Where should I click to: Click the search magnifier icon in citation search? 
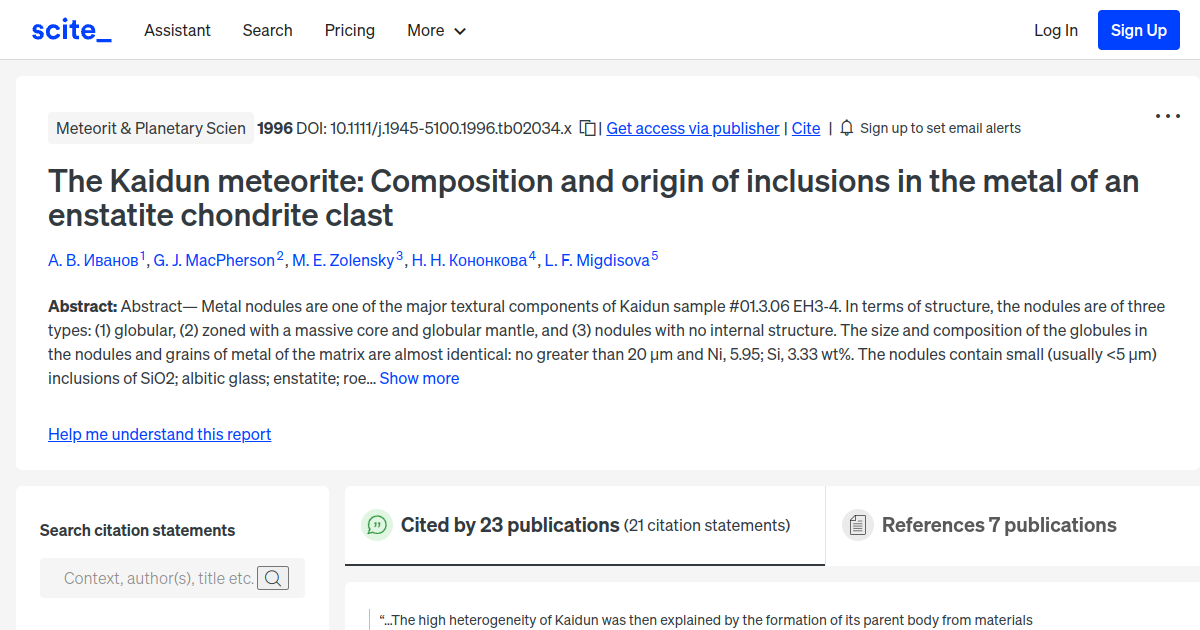(273, 578)
